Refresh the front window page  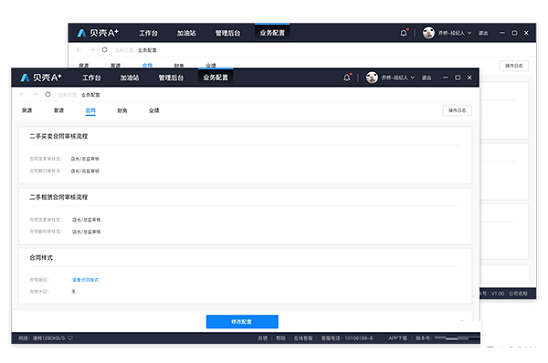coord(48,95)
